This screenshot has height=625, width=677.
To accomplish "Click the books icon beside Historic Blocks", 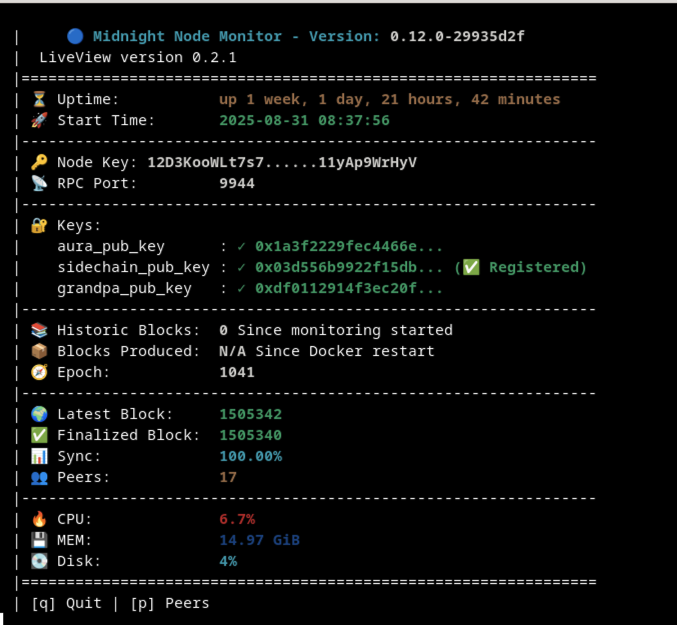I will click(x=39, y=330).
